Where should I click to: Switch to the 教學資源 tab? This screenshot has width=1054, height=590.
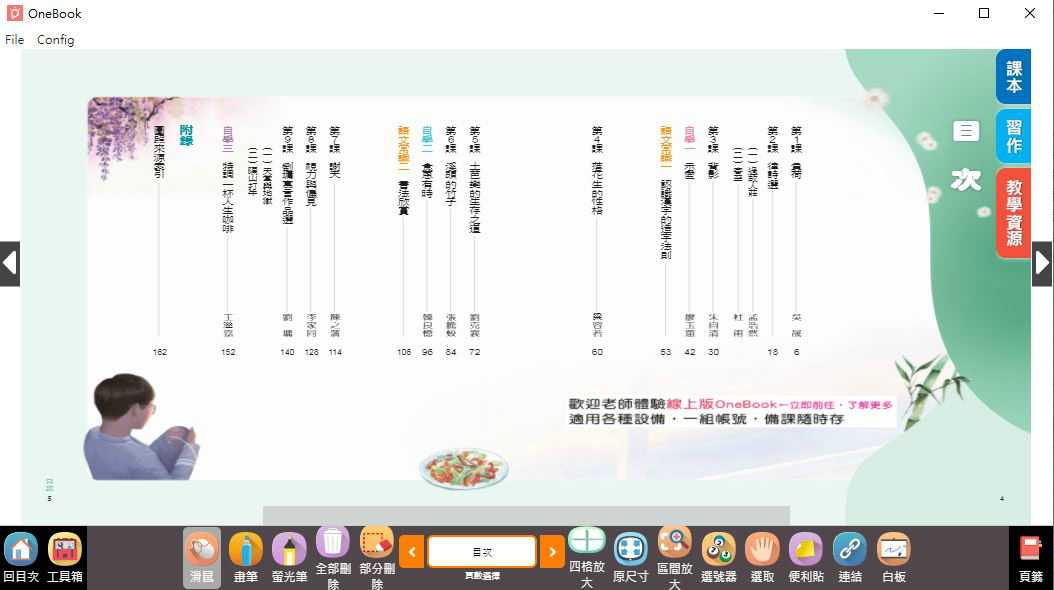1014,212
